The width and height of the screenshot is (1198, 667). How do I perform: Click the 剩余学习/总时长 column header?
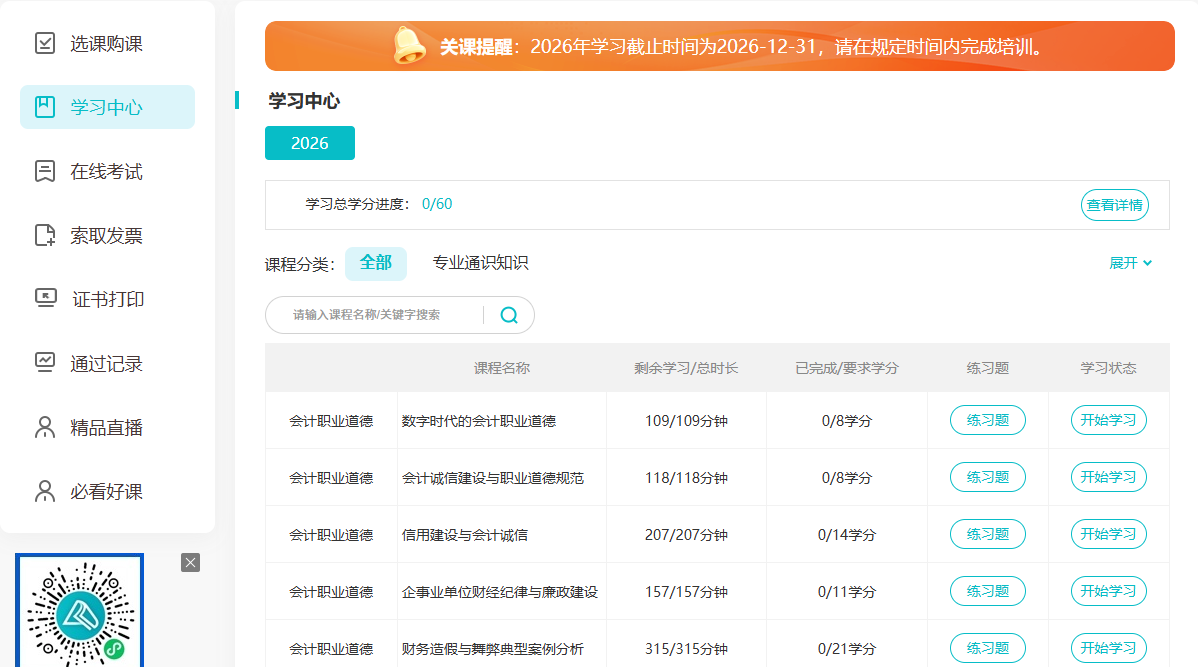pos(686,368)
